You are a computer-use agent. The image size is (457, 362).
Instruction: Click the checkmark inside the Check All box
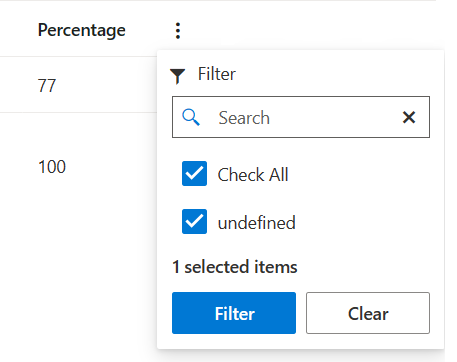coord(194,173)
